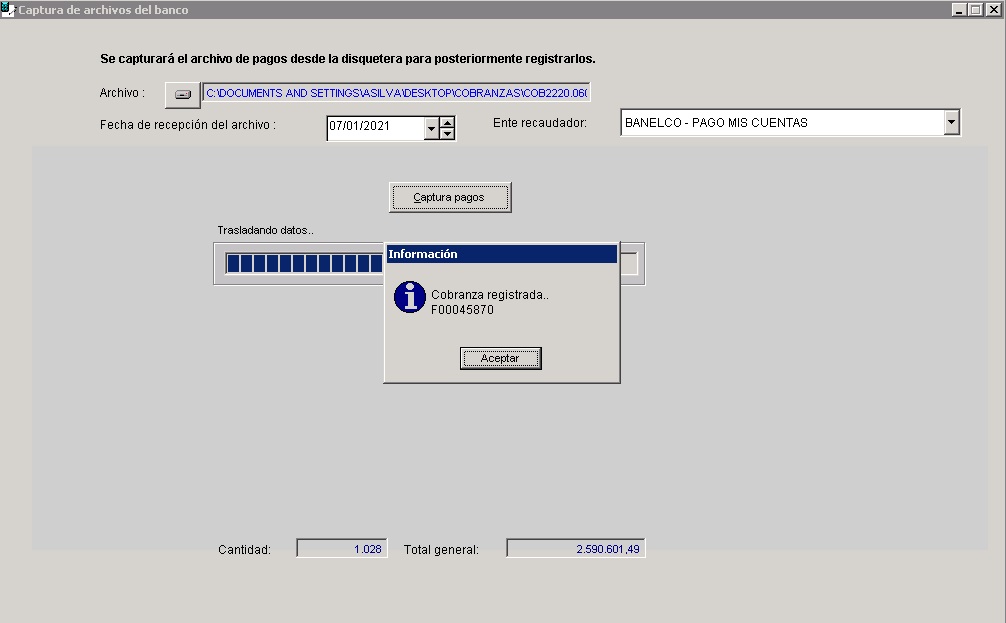Select the BANELCO - PAGO MIS CUENTAS combo box

pos(780,121)
